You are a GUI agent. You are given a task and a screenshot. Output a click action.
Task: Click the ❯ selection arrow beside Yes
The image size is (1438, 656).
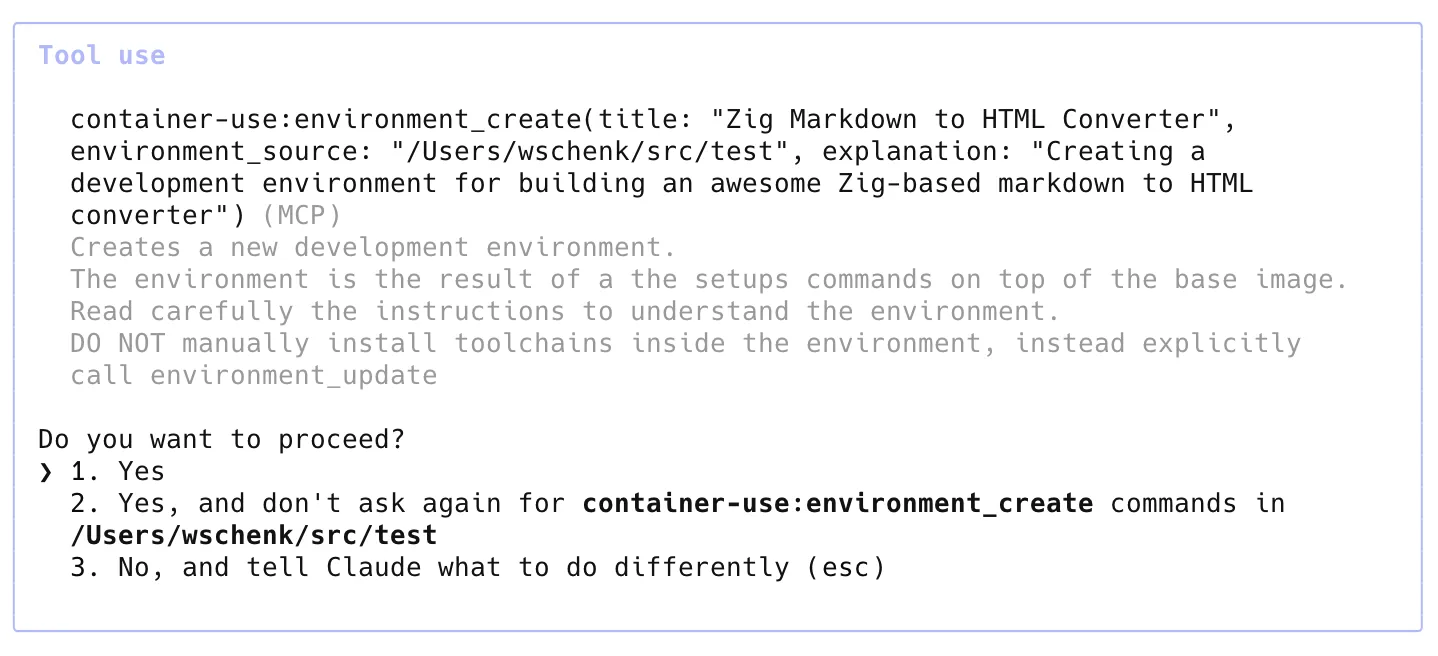(45, 472)
